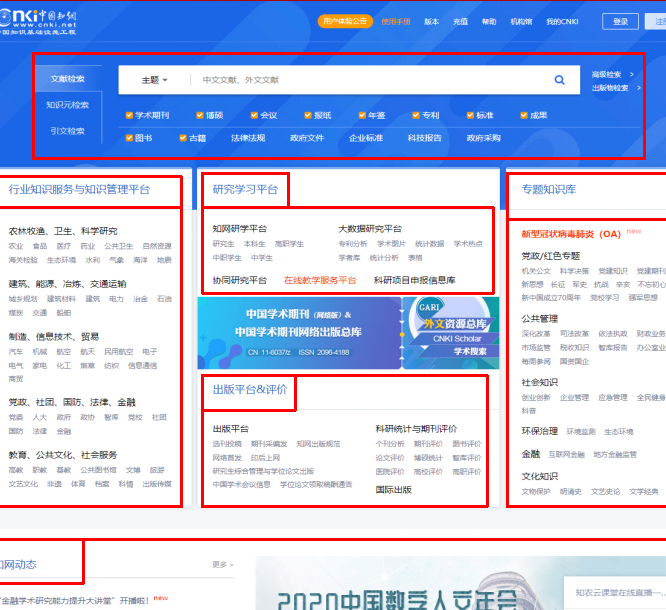Open 机构馆 in the top bar
The image size is (666, 610).
pos(521,22)
